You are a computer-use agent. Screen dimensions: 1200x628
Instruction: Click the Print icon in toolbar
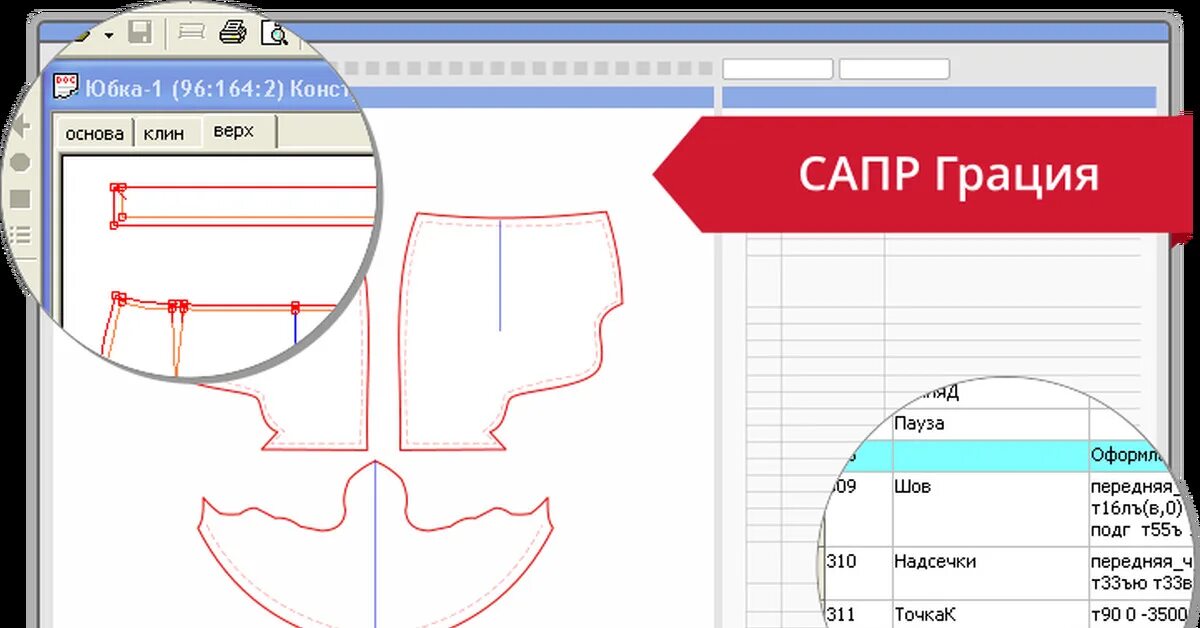(x=232, y=33)
